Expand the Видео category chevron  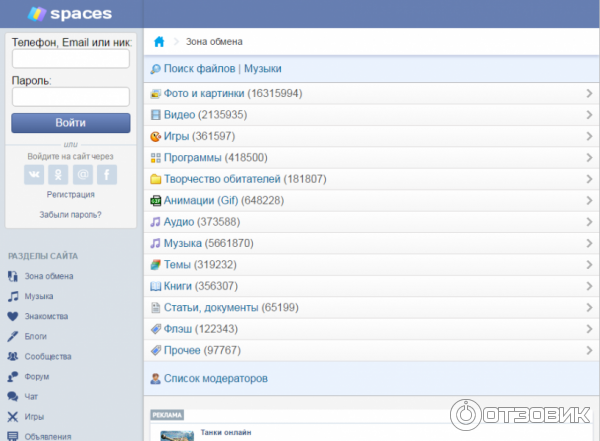[589, 115]
